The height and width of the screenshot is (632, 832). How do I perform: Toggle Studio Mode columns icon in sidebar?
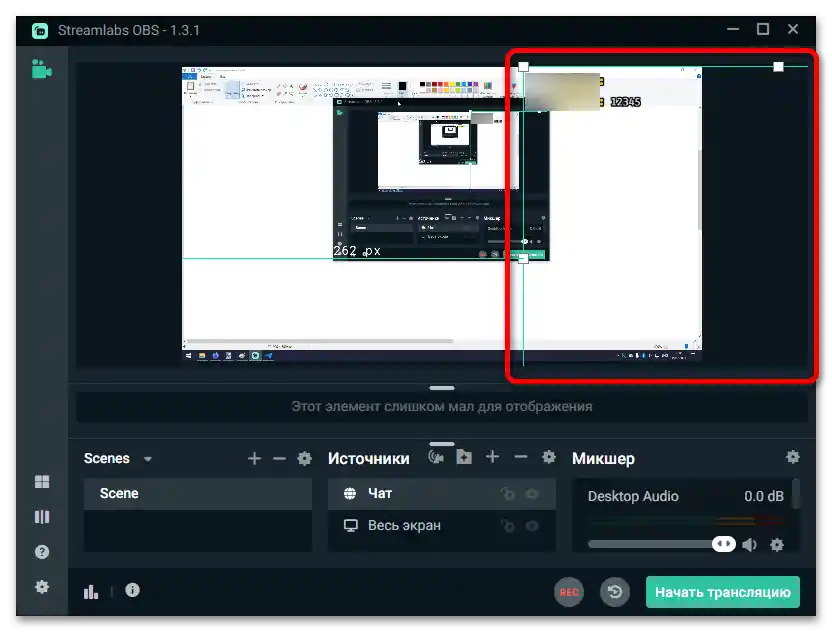pyautogui.click(x=42, y=517)
